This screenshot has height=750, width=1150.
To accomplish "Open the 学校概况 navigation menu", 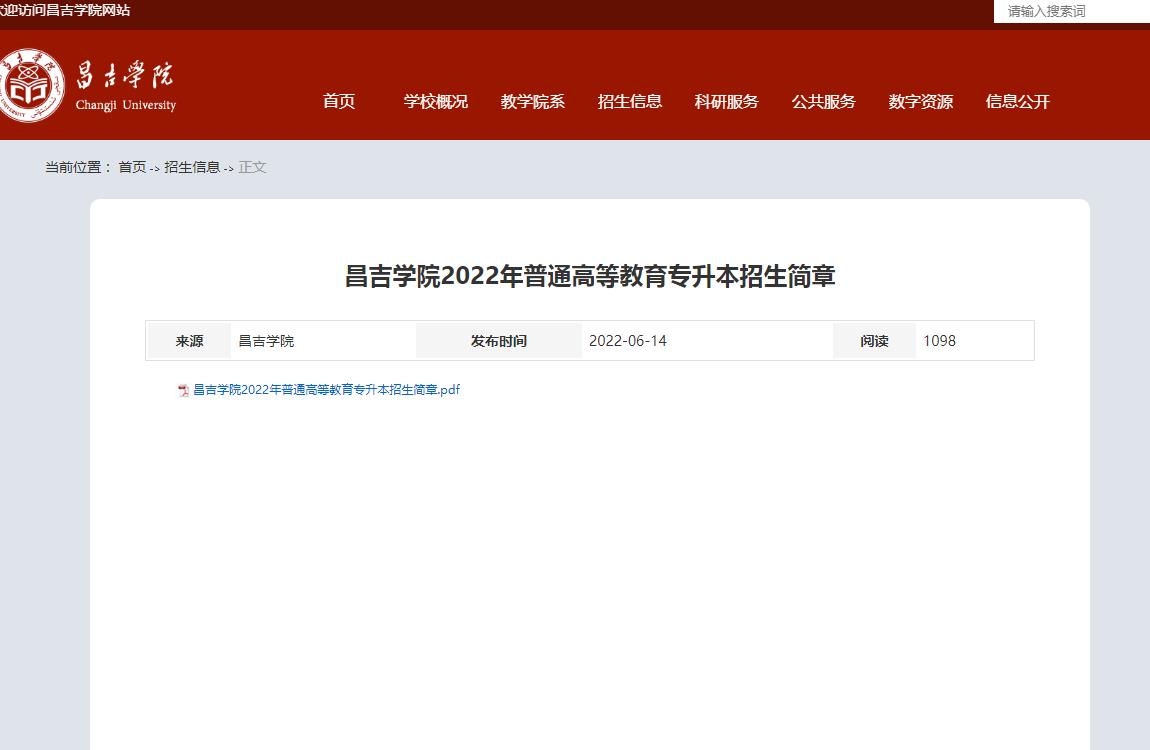I will [436, 101].
